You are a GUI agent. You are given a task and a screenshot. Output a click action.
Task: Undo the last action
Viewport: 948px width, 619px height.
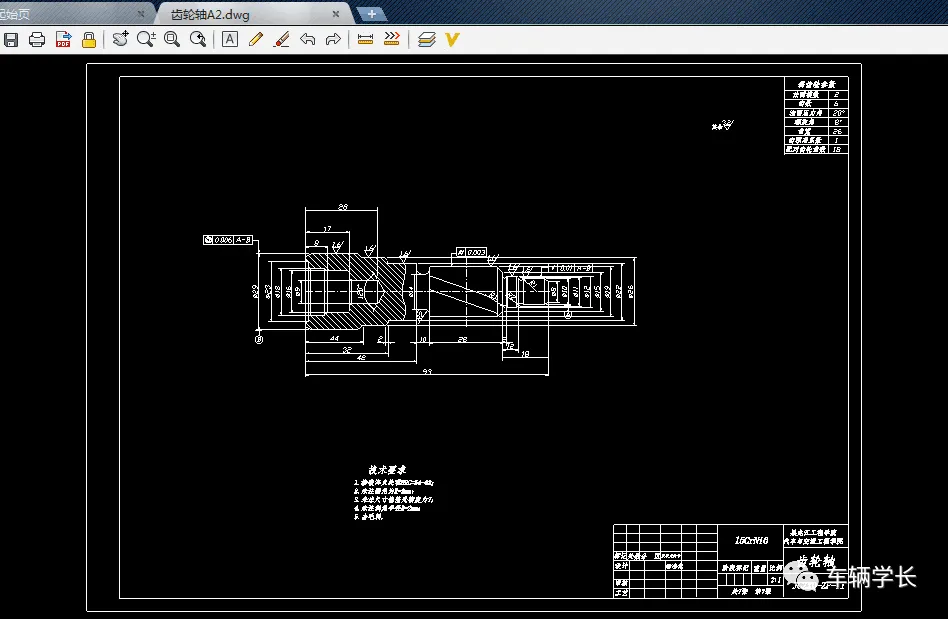[308, 40]
